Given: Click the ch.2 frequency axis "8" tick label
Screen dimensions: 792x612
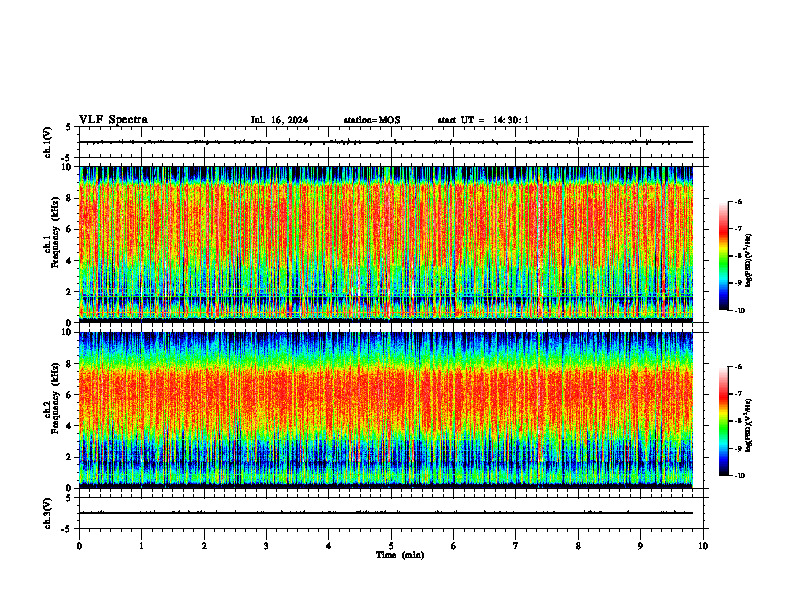Looking at the screenshot, I should (x=70, y=364).
